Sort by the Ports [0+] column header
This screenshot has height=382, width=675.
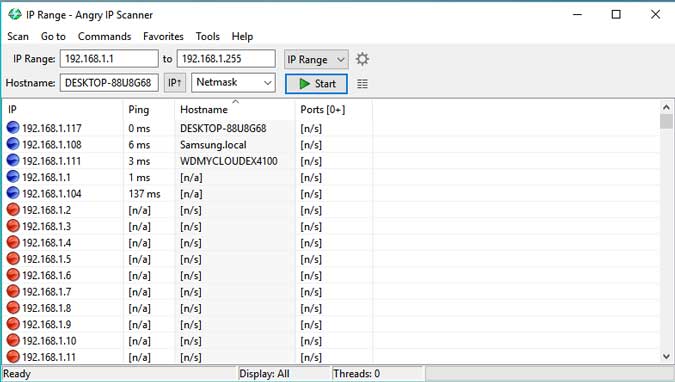click(x=334, y=109)
